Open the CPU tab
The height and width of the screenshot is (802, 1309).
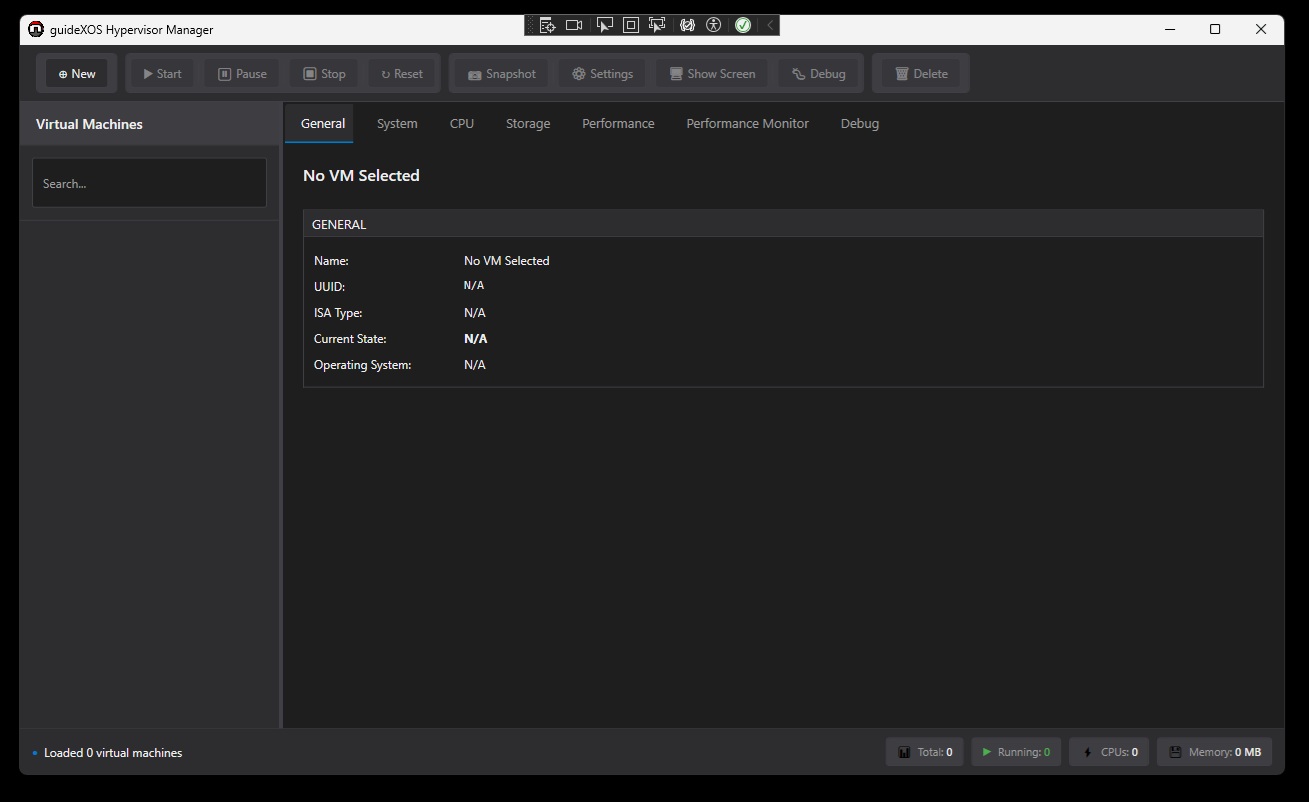[x=462, y=123]
